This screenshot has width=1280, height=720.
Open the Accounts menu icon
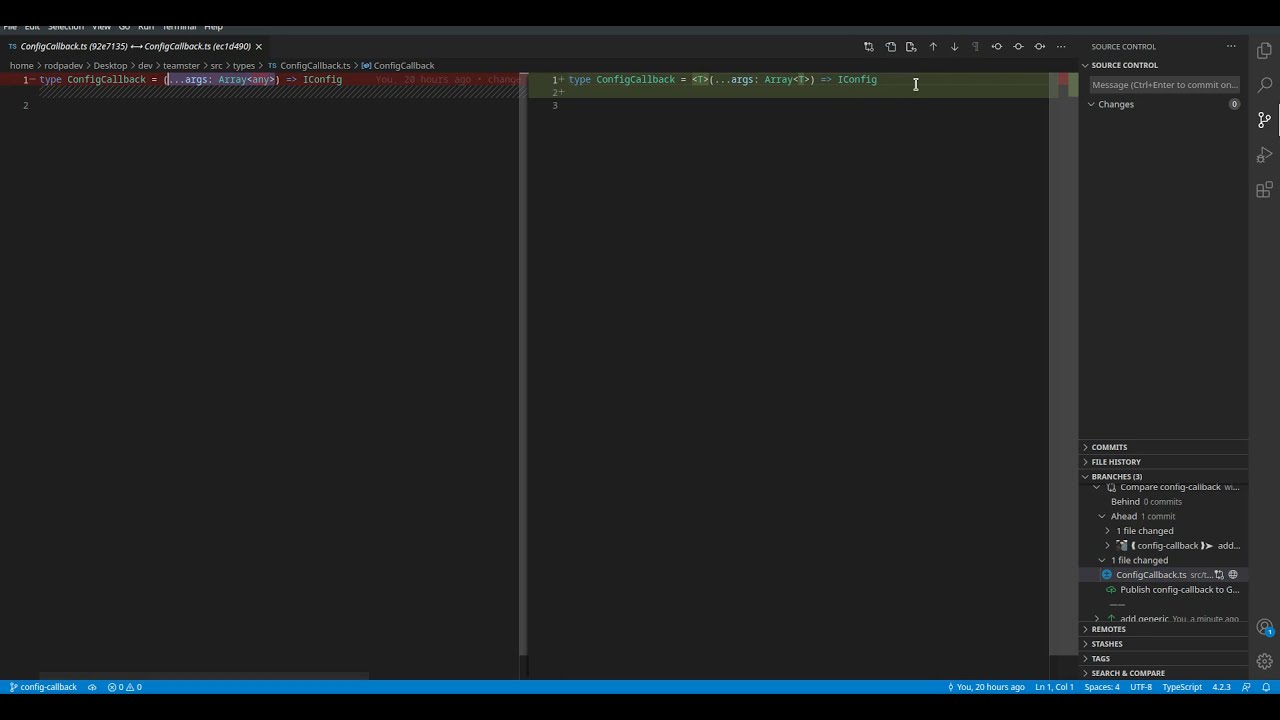coord(1264,628)
